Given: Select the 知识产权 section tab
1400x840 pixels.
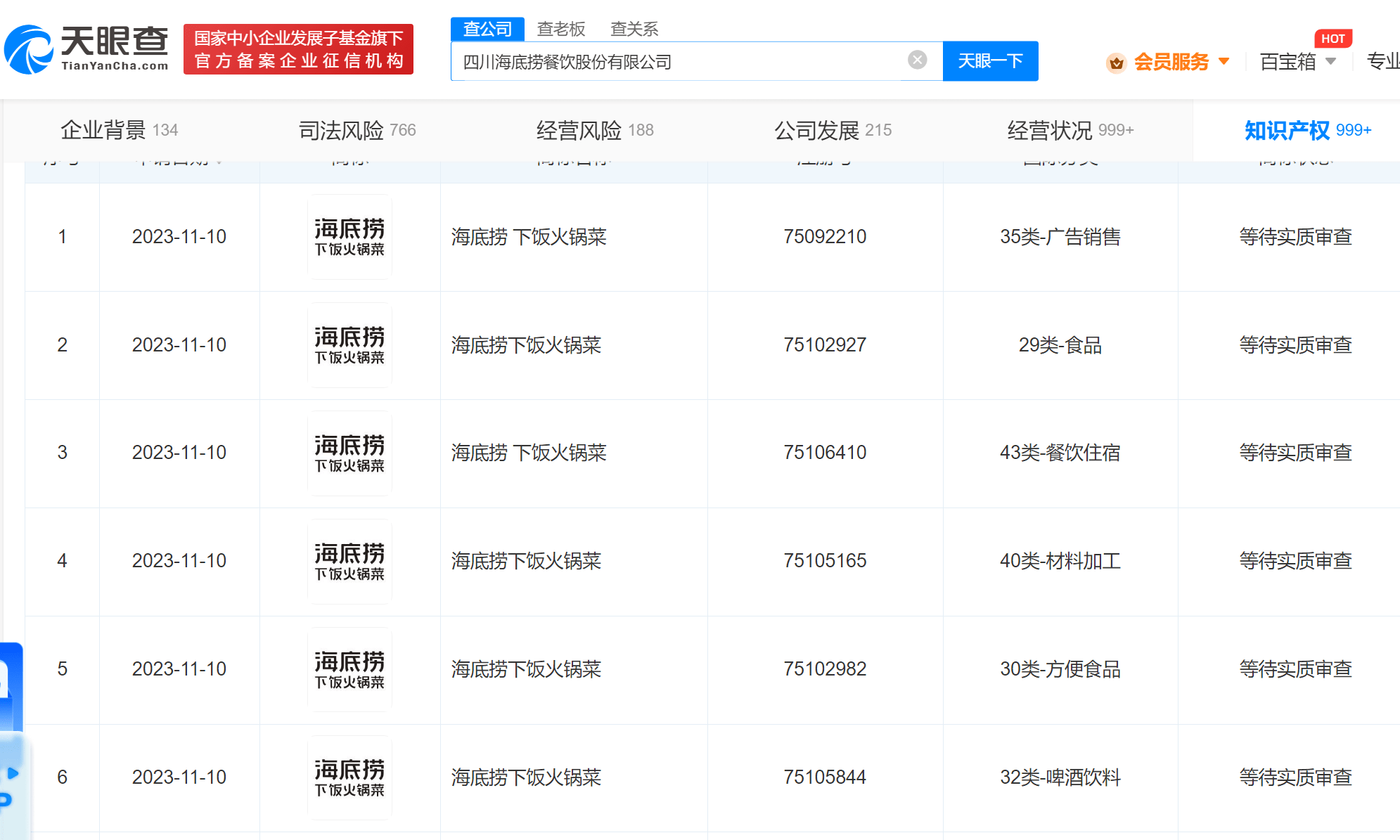Looking at the screenshot, I should [1306, 130].
